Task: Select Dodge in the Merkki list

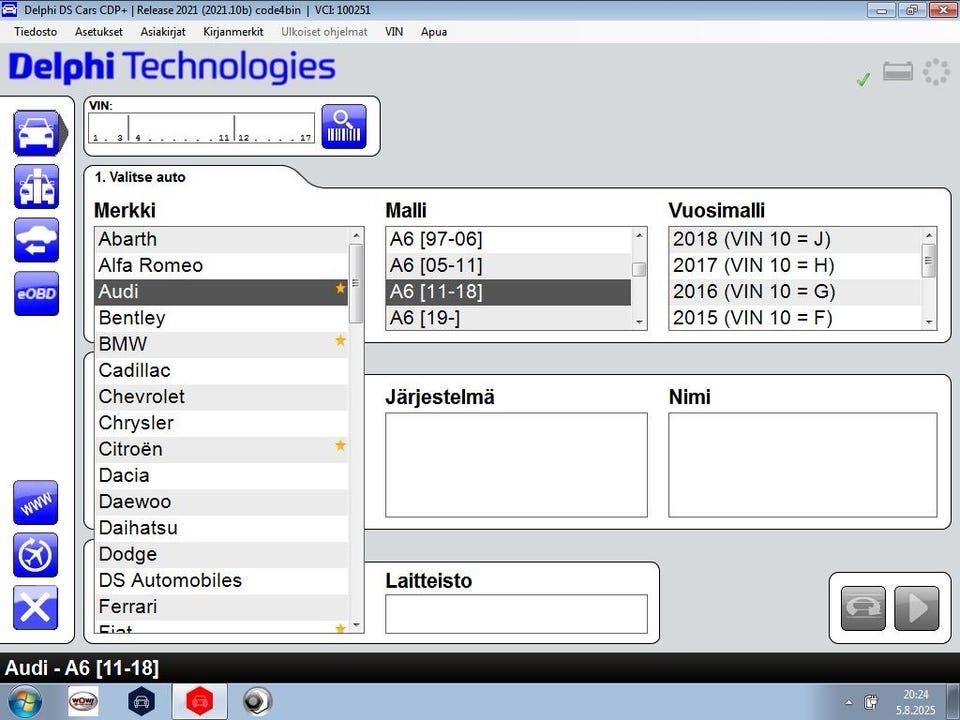Action: [222, 555]
